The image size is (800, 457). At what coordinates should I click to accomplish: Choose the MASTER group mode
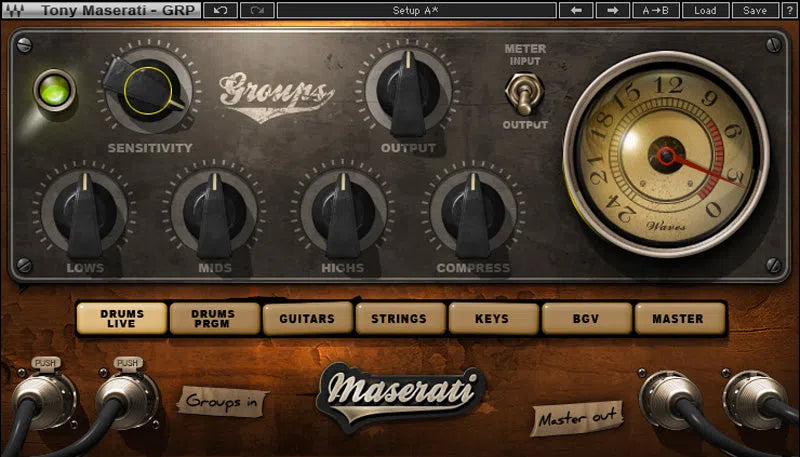pyautogui.click(x=678, y=319)
